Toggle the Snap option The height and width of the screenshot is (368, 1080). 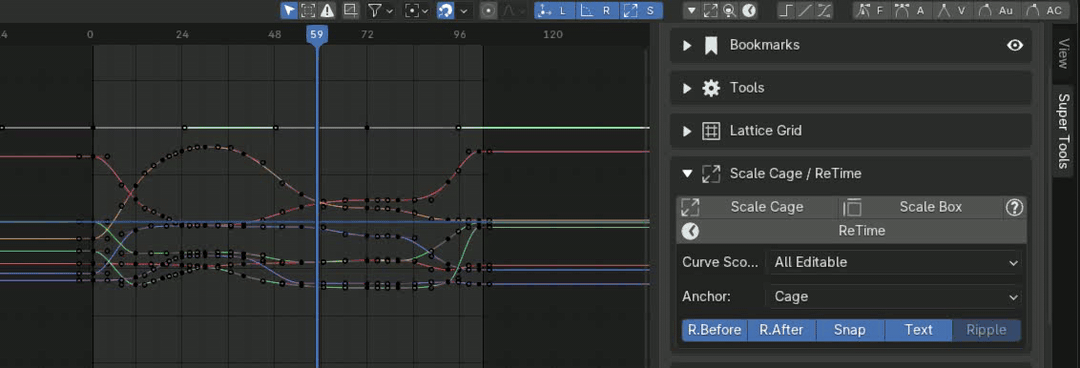(850, 330)
